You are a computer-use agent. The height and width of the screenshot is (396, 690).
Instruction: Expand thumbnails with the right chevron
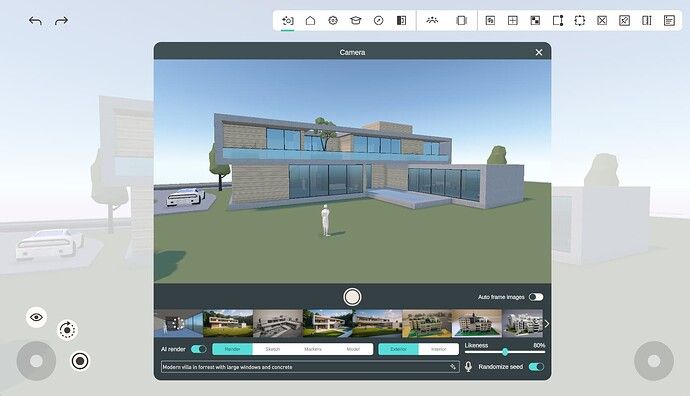point(547,324)
